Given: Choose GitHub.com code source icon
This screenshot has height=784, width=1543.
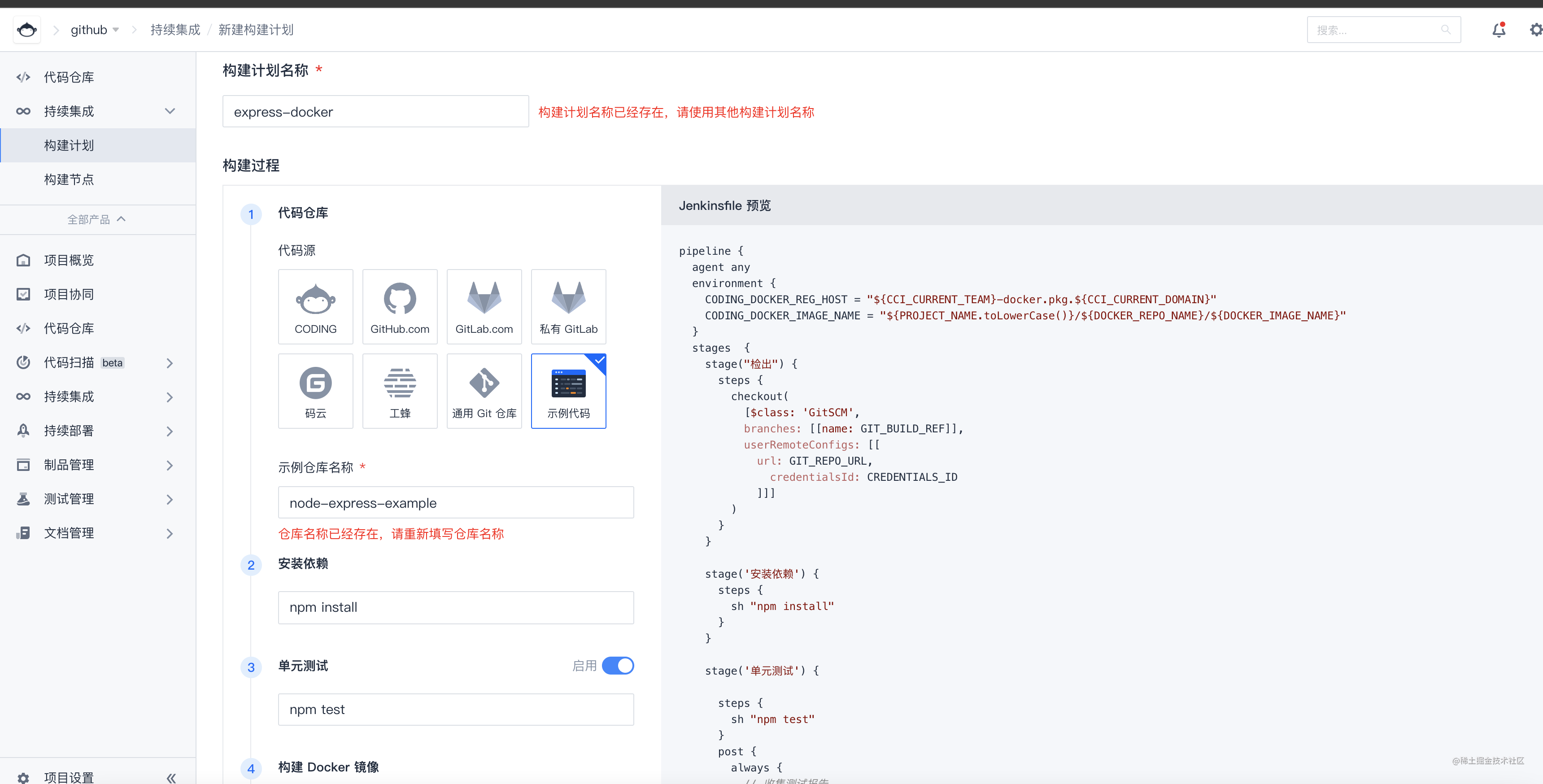Looking at the screenshot, I should (400, 307).
